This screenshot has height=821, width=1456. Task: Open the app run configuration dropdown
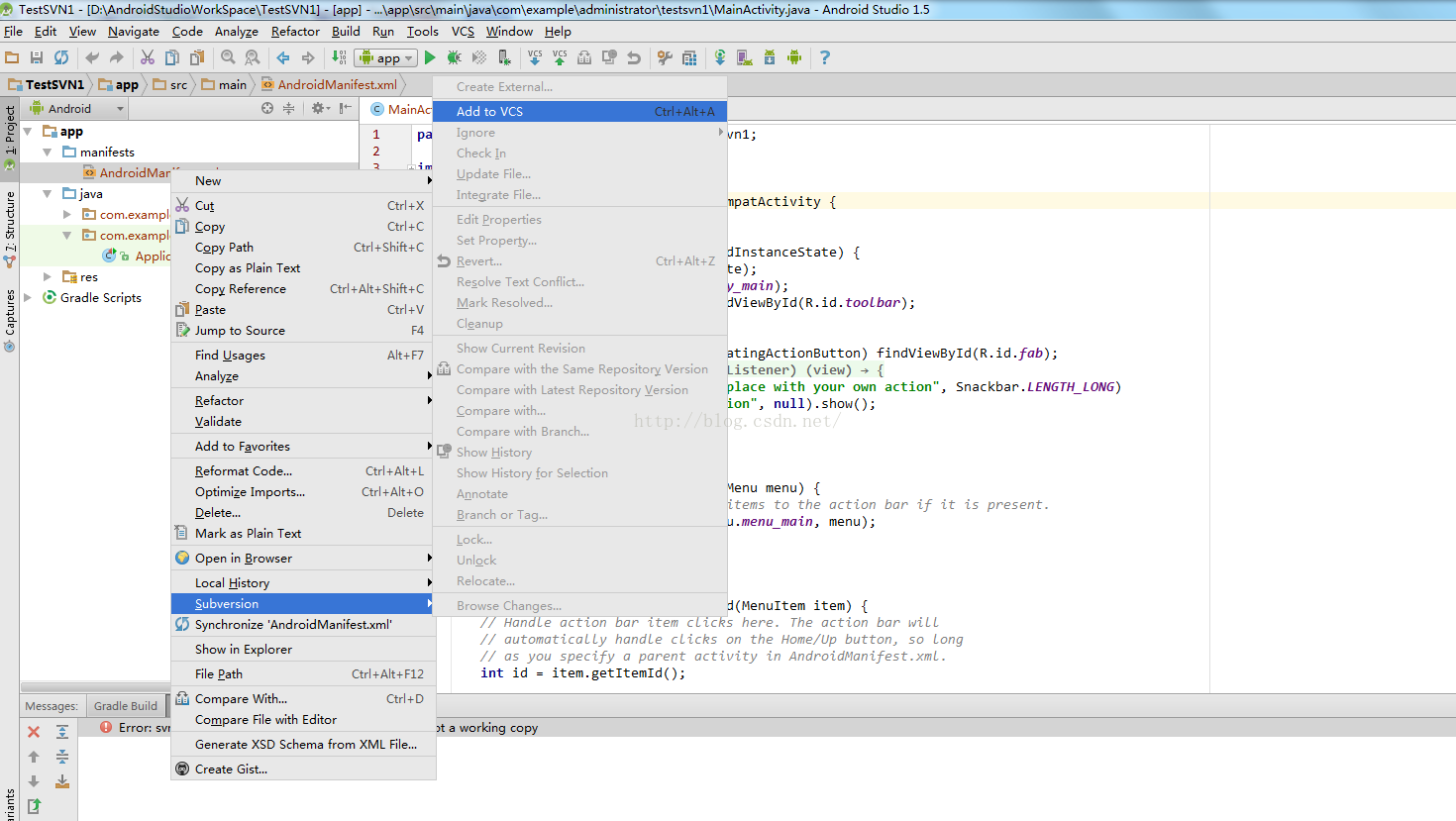[x=386, y=57]
